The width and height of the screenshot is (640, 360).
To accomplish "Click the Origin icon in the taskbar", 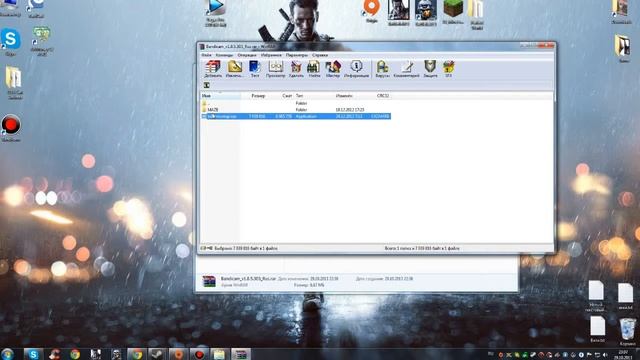I will click(x=178, y=354).
